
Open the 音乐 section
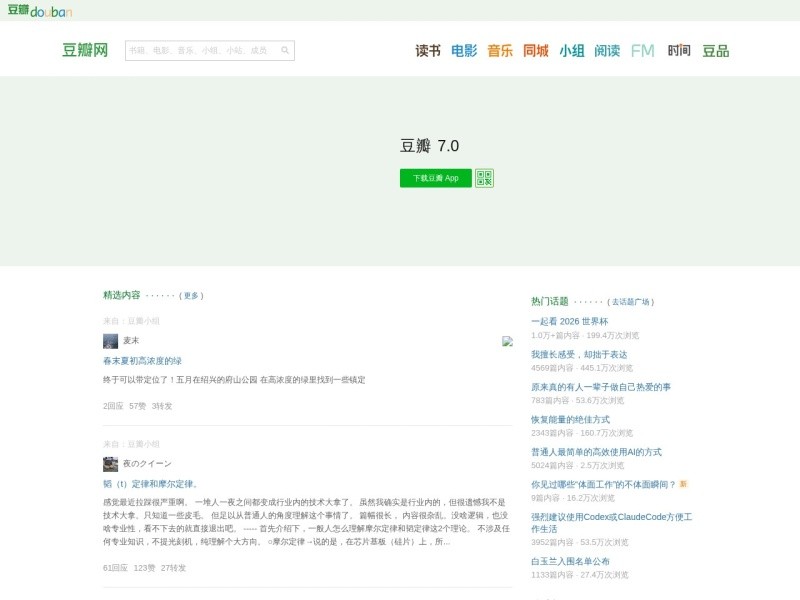pyautogui.click(x=499, y=51)
